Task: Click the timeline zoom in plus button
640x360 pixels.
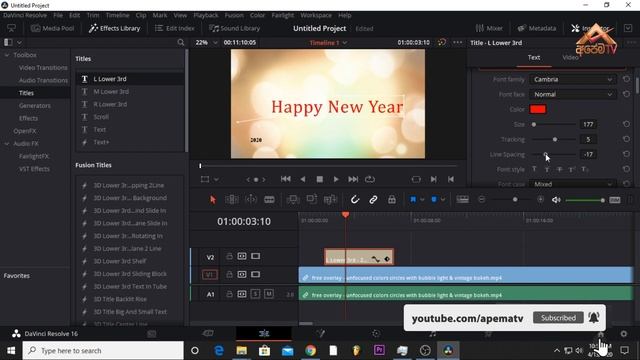Action: [540, 200]
